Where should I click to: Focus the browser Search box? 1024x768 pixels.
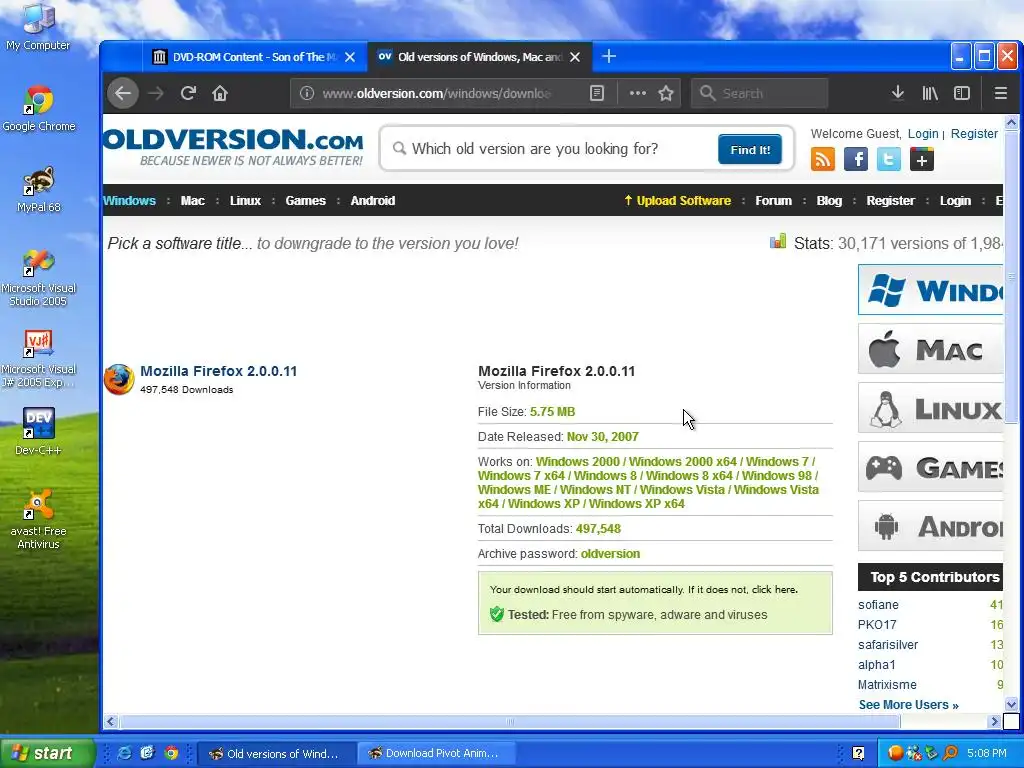coord(760,93)
